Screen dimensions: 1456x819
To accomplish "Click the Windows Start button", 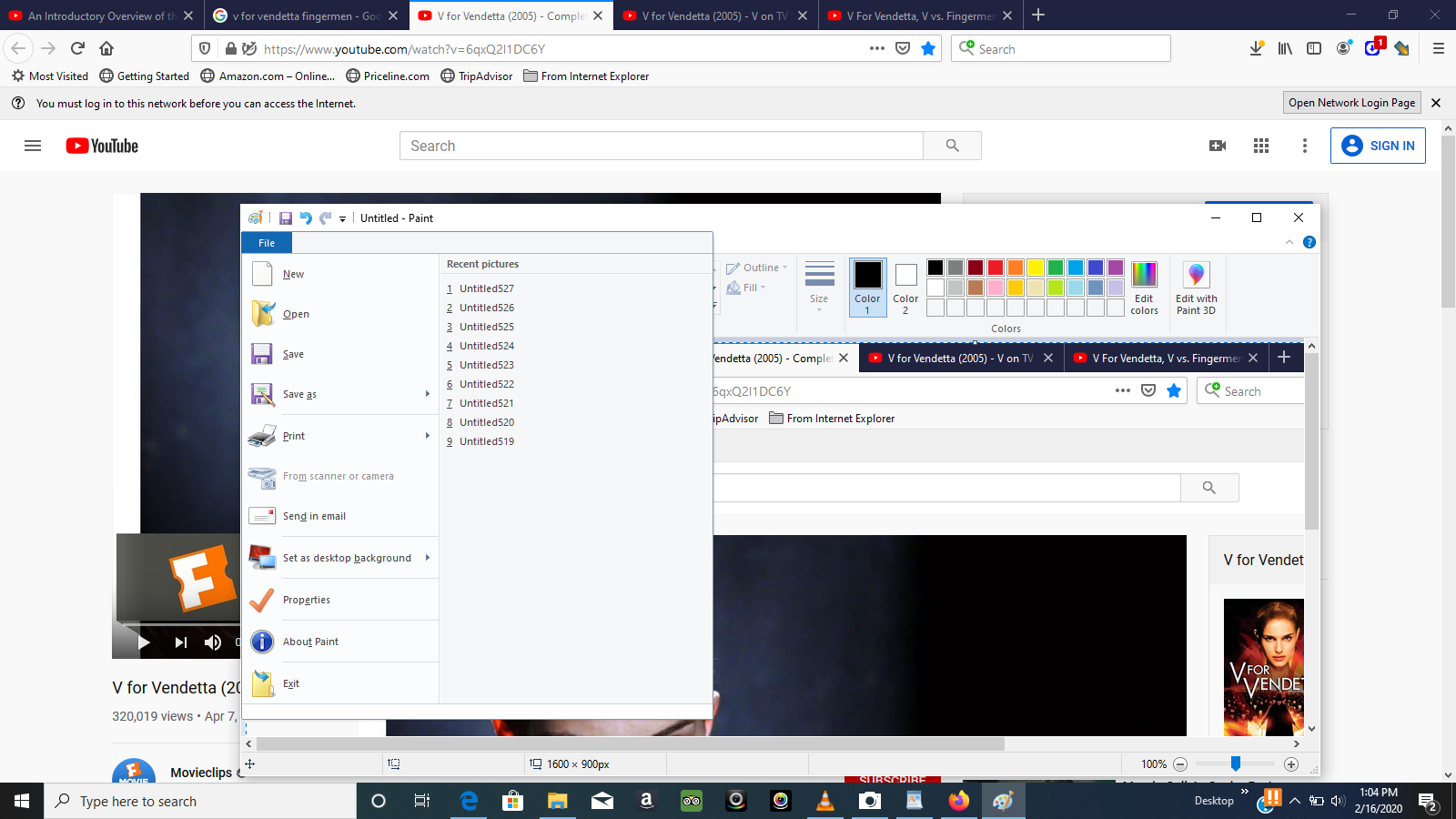I will pyautogui.click(x=22, y=801).
